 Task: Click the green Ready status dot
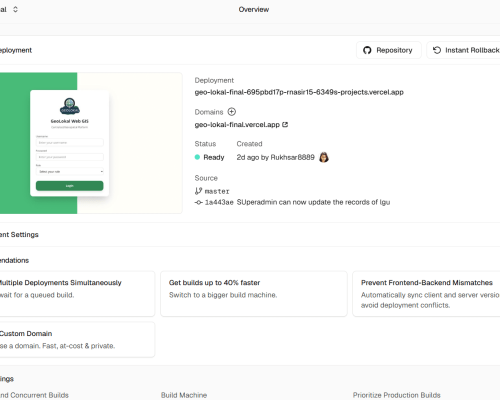click(197, 157)
